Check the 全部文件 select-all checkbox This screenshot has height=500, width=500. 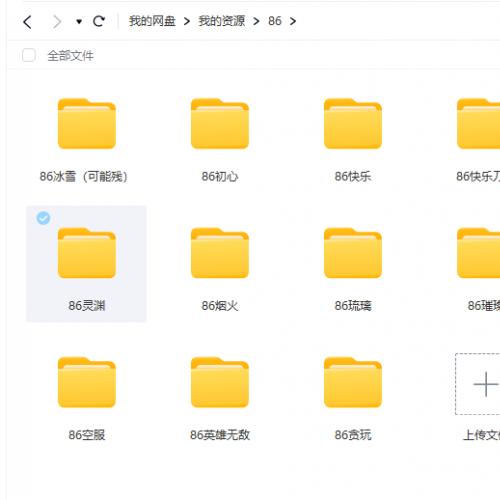29,55
